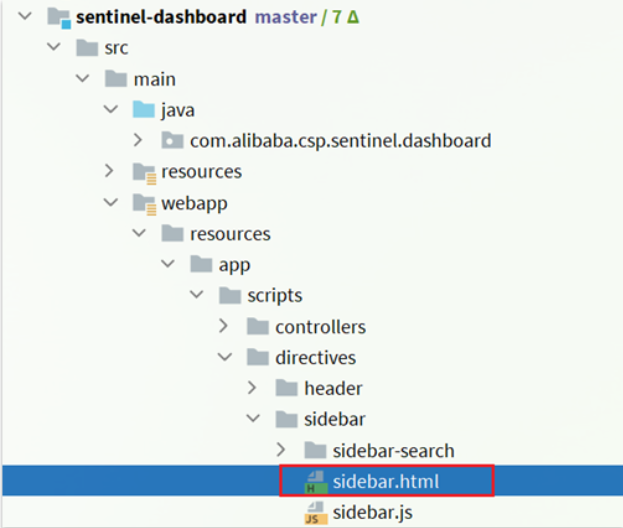Select the sidebar folder label

click(x=335, y=419)
